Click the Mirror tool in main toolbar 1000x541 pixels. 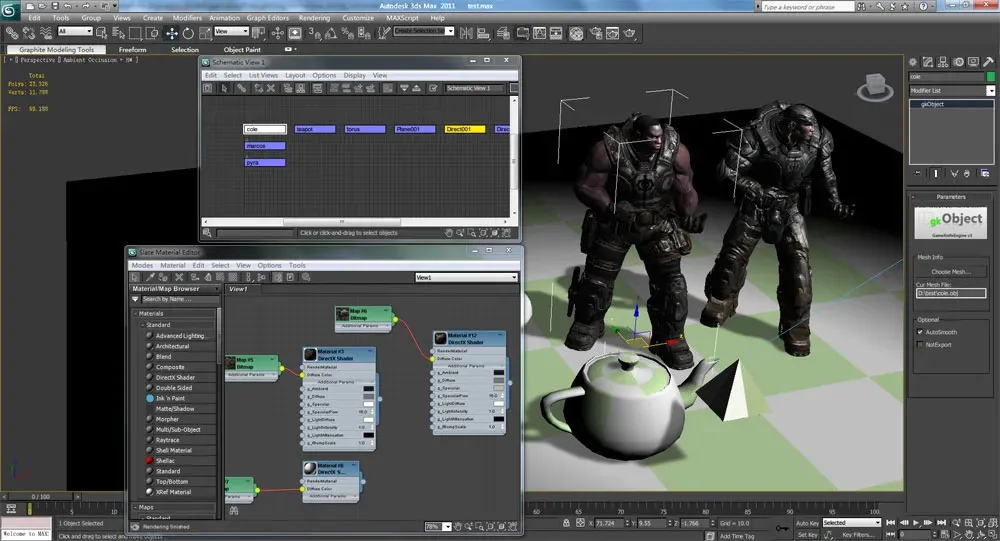click(x=466, y=33)
